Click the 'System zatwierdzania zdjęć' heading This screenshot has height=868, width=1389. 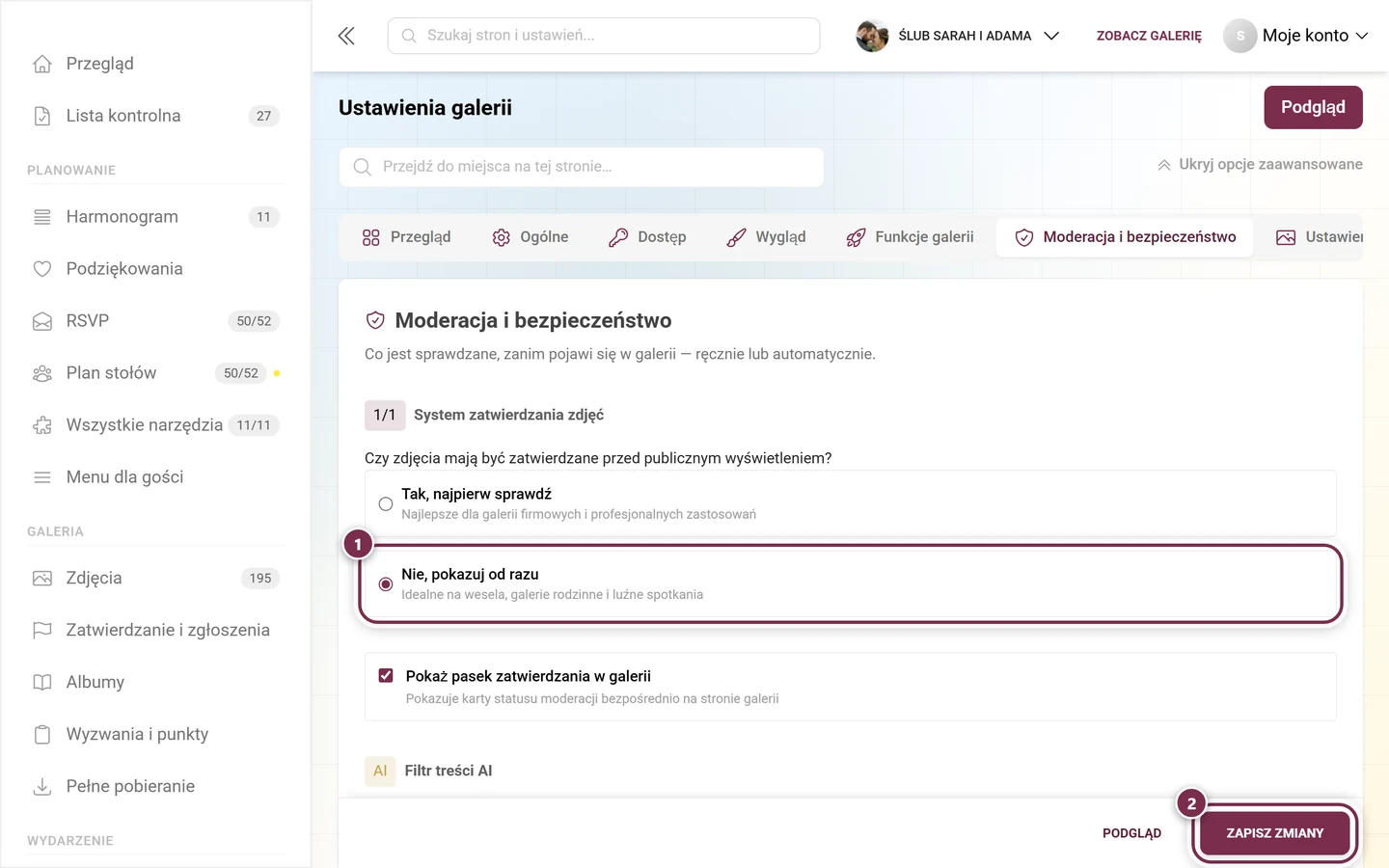pyautogui.click(x=508, y=416)
